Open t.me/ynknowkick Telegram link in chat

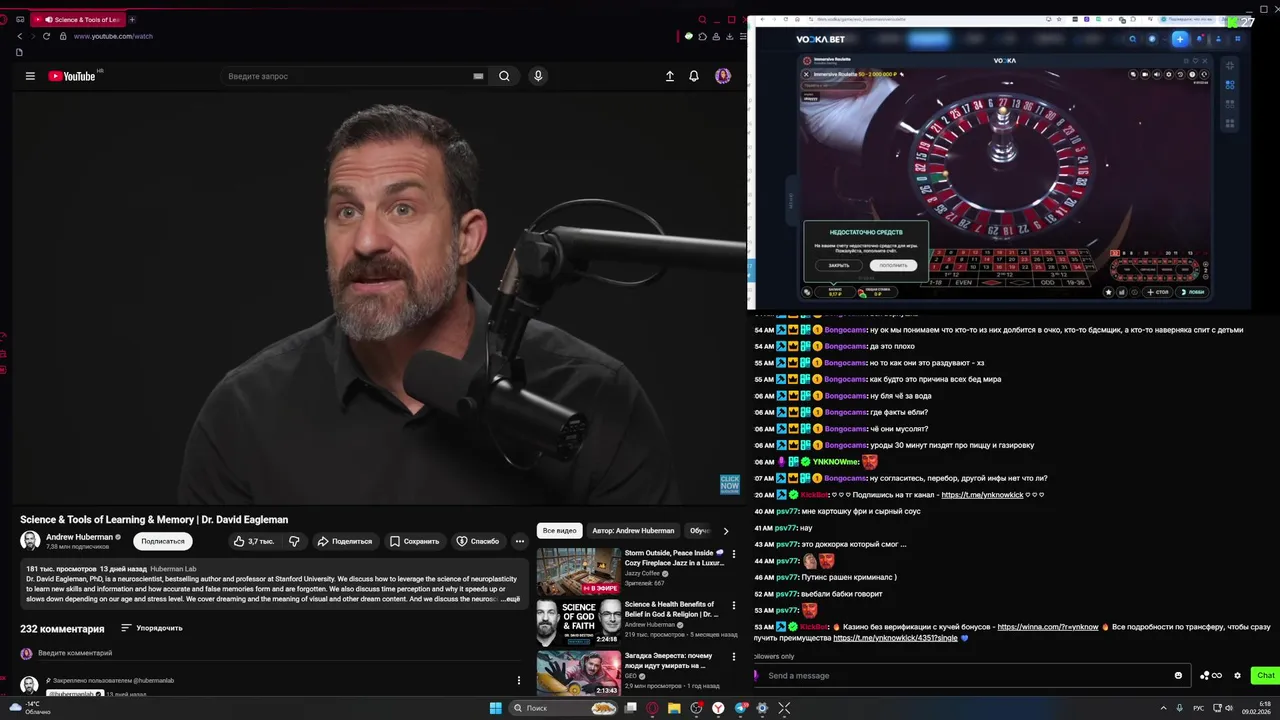(982, 495)
